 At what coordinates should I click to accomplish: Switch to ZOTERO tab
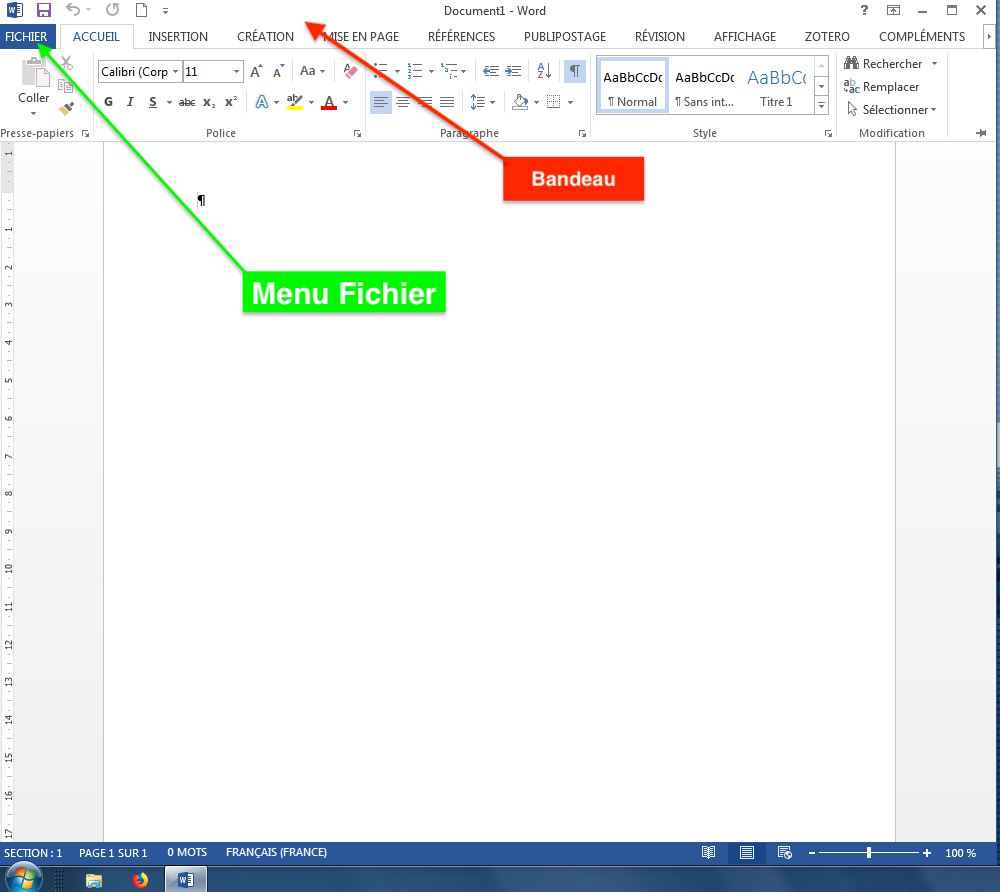[827, 36]
